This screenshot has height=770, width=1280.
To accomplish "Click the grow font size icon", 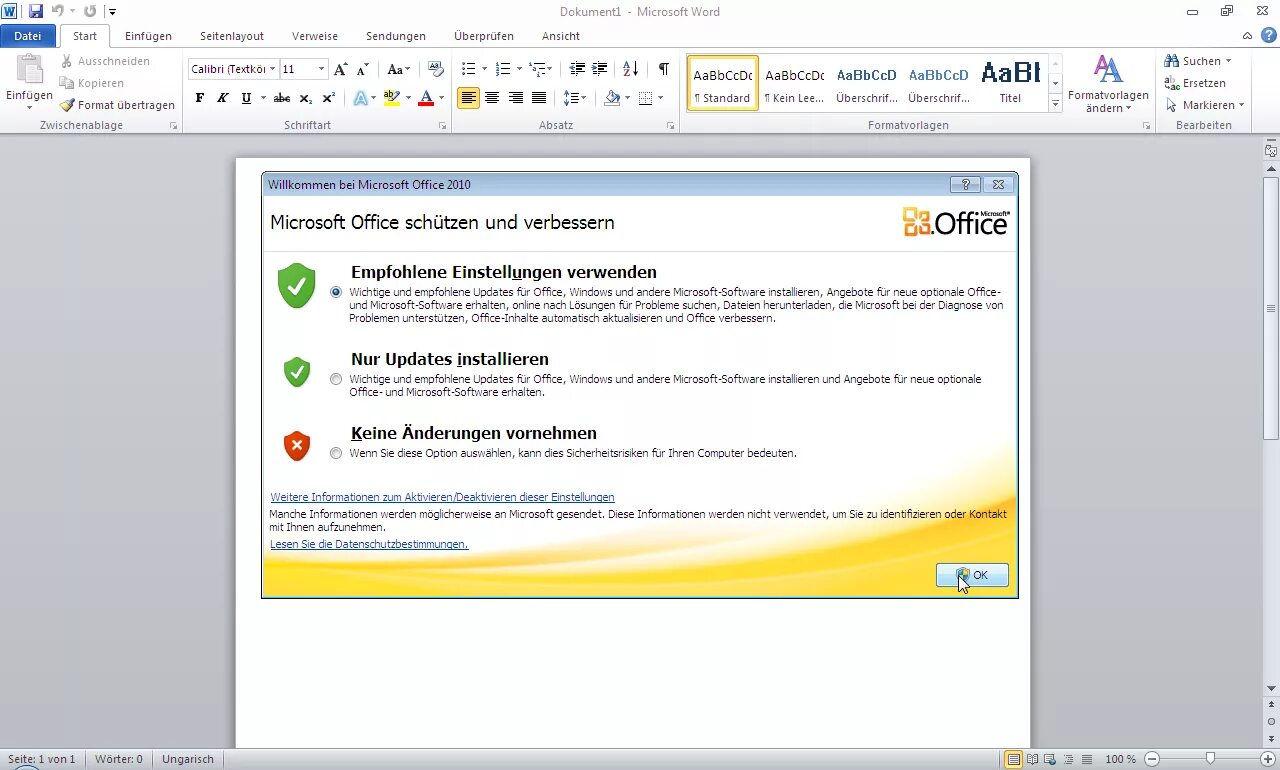I will point(341,69).
